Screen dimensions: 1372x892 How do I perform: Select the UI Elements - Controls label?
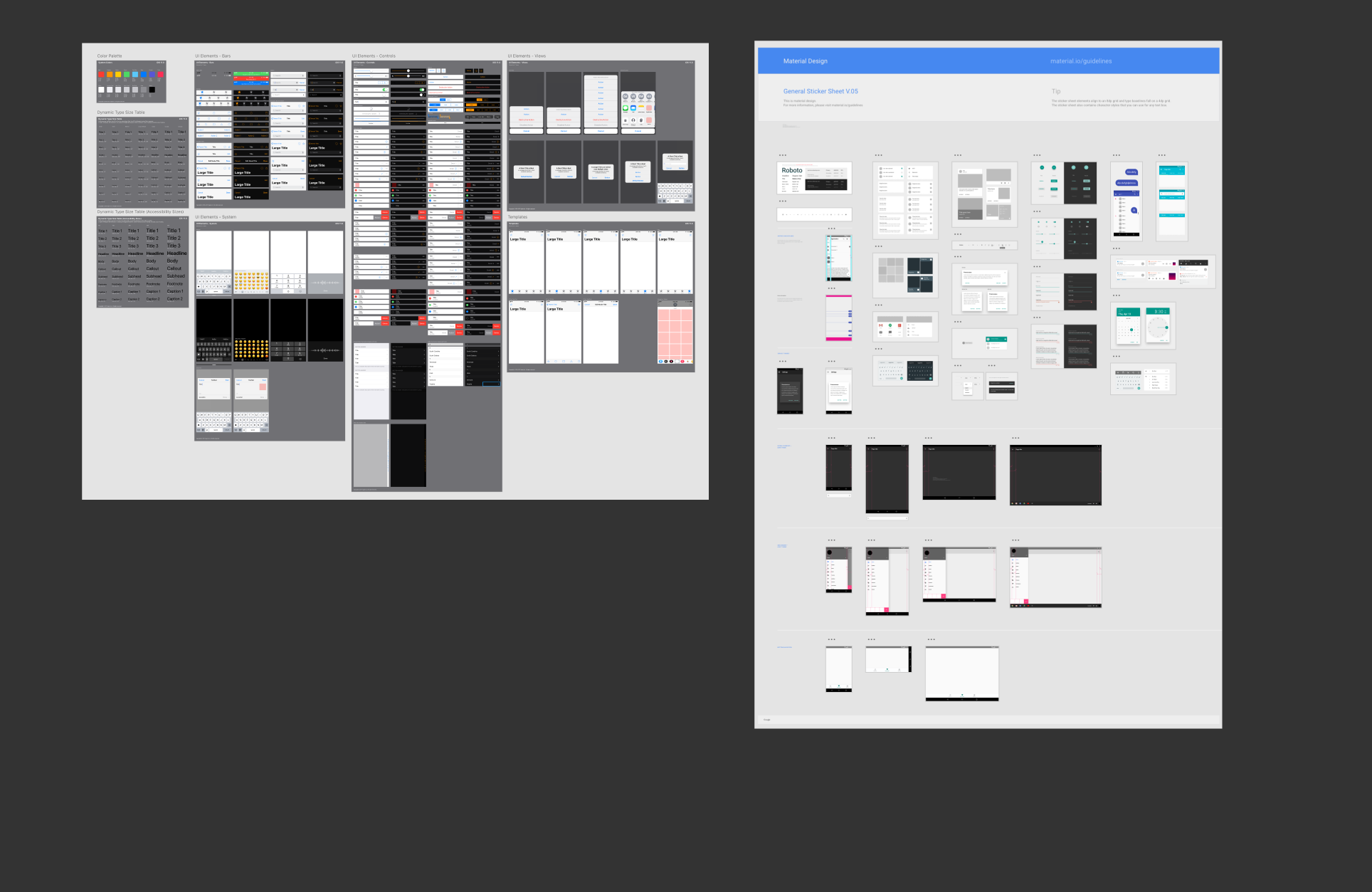pos(373,56)
